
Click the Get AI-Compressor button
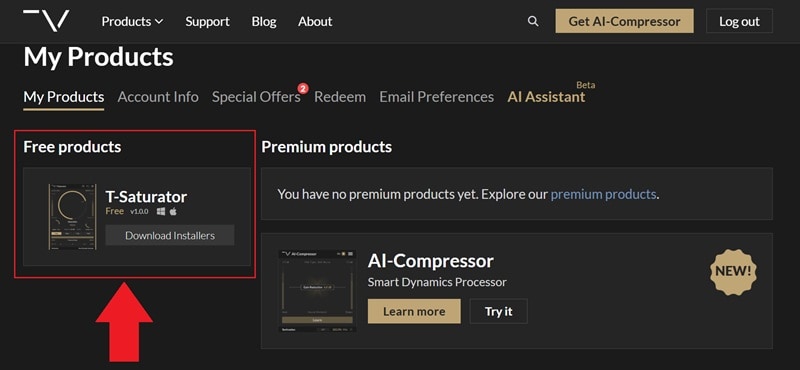(x=624, y=21)
